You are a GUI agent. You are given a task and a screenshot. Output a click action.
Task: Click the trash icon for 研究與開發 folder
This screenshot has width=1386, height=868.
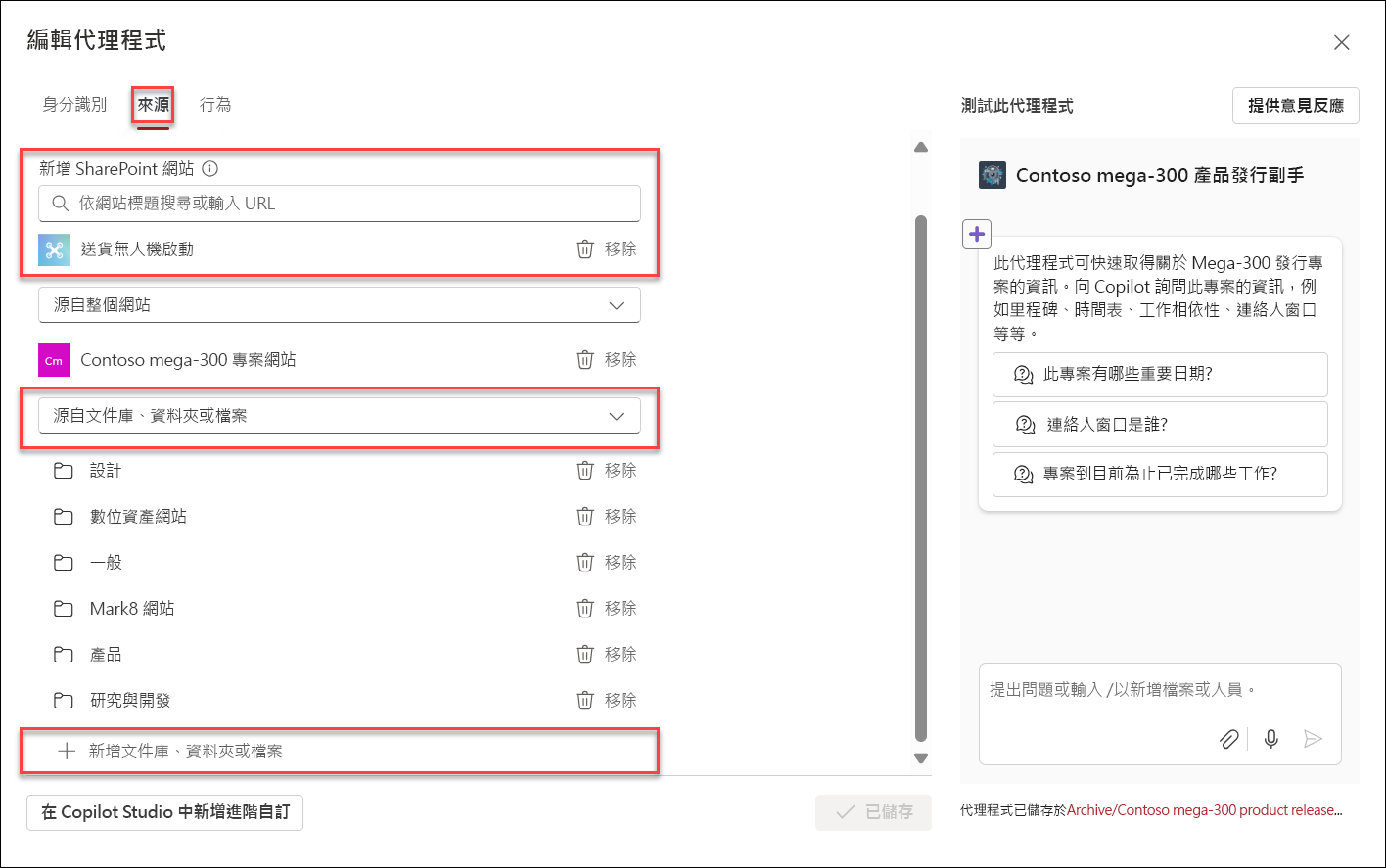[x=584, y=700]
